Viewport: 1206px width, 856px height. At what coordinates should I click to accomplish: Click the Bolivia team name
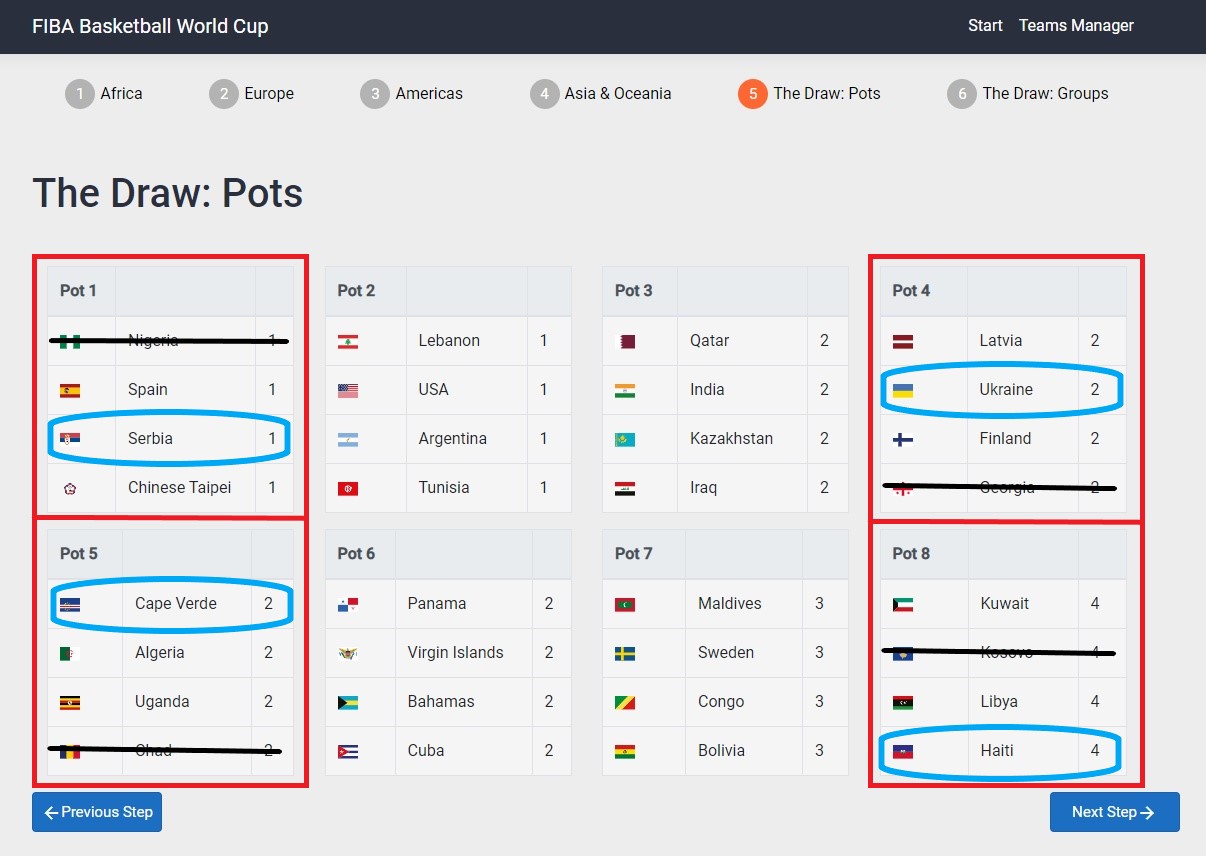coord(722,751)
